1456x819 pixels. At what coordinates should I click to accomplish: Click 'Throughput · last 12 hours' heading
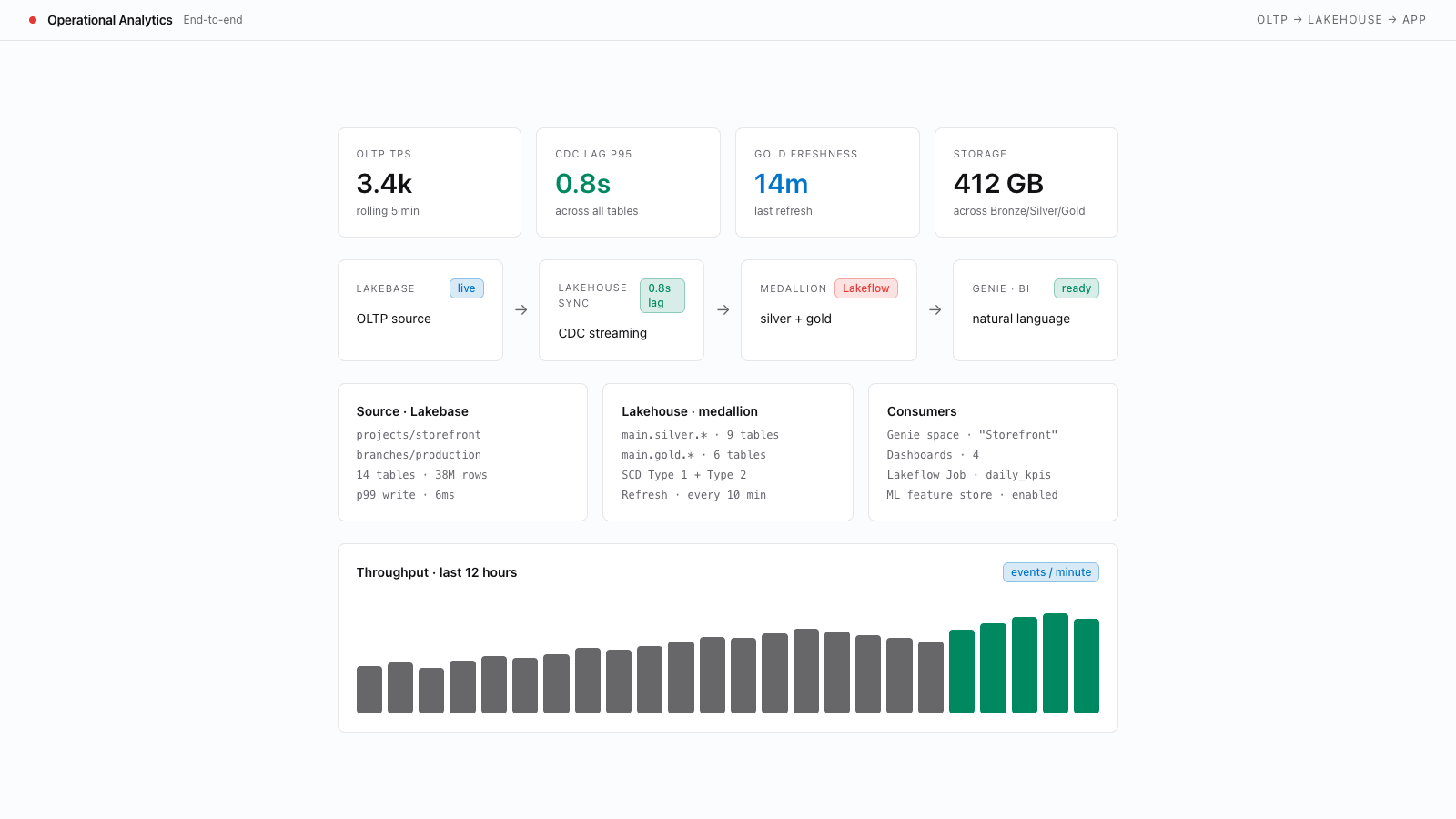pyautogui.click(x=437, y=572)
